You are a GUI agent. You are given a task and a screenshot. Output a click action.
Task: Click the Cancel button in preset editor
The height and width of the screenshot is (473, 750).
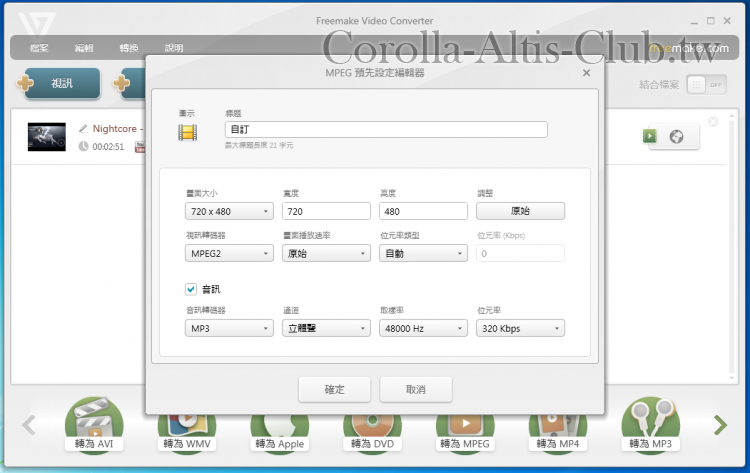pyautogui.click(x=416, y=389)
